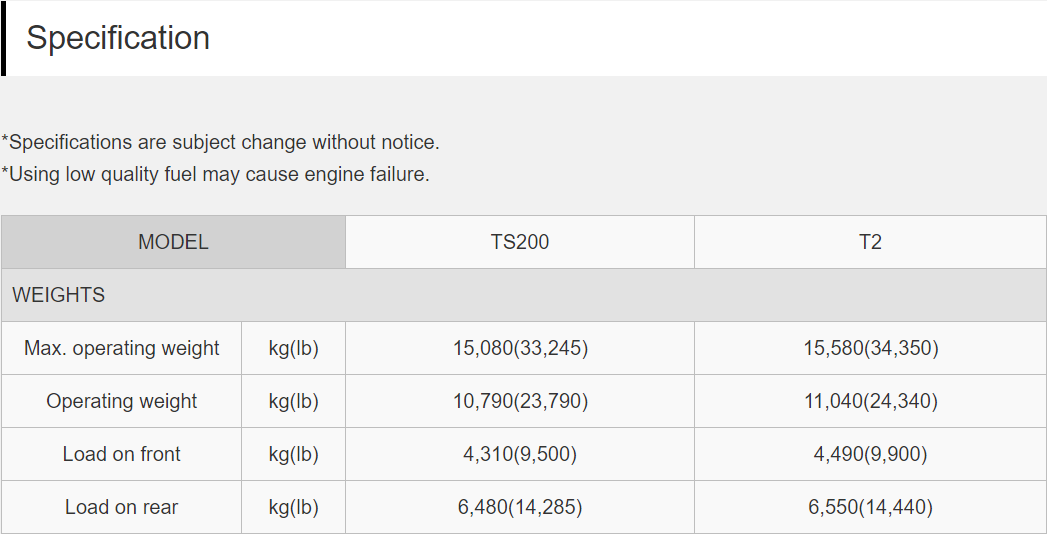The width and height of the screenshot is (1047, 534).
Task: Click the Specification heading
Action: point(118,37)
